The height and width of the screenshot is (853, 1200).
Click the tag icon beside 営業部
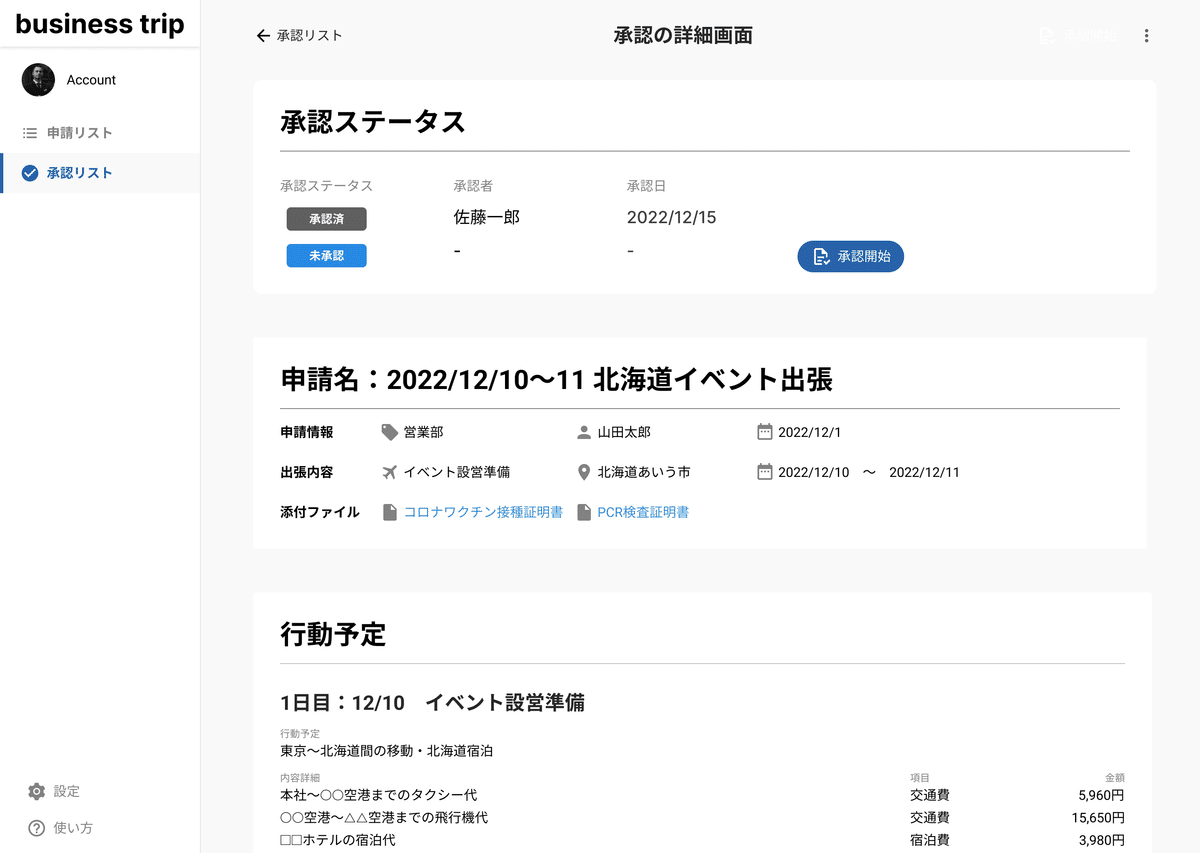click(390, 432)
